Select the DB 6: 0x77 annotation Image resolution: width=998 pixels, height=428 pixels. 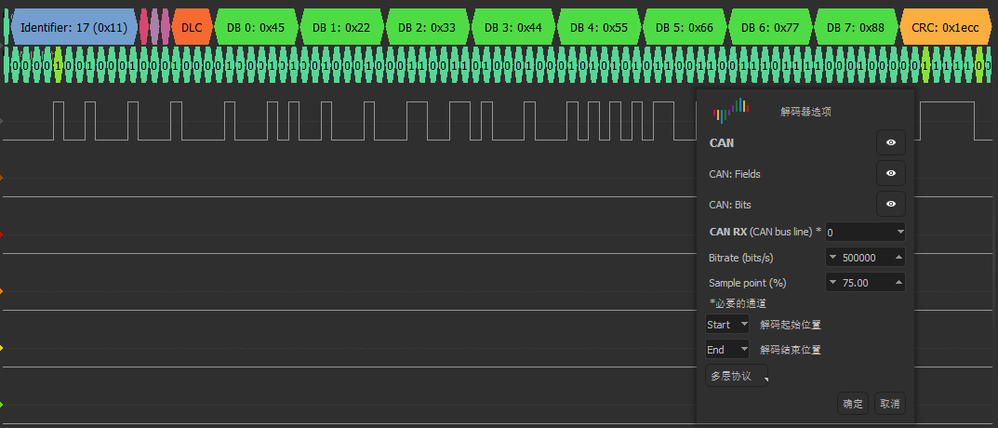tap(770, 27)
